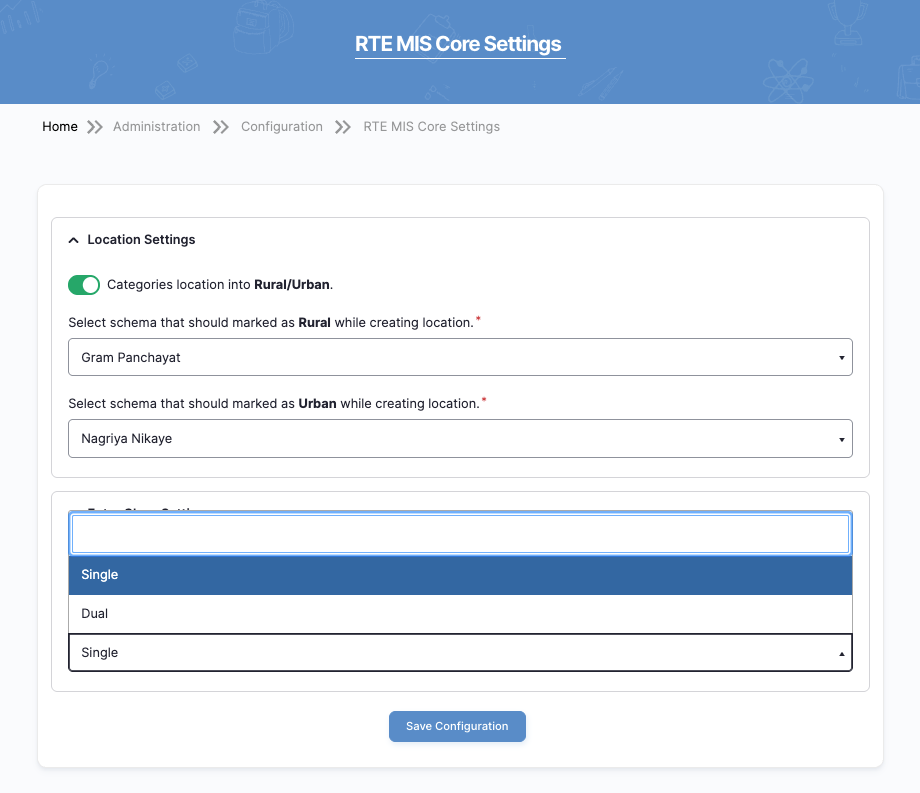Choose the Dual option in the list
Viewport: 920px width, 793px height.
460,613
